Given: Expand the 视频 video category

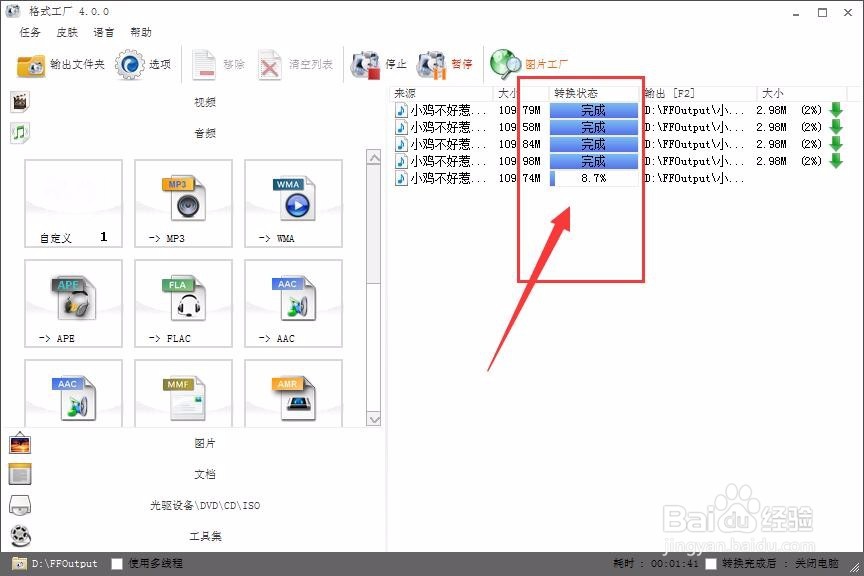Looking at the screenshot, I should tap(203, 101).
